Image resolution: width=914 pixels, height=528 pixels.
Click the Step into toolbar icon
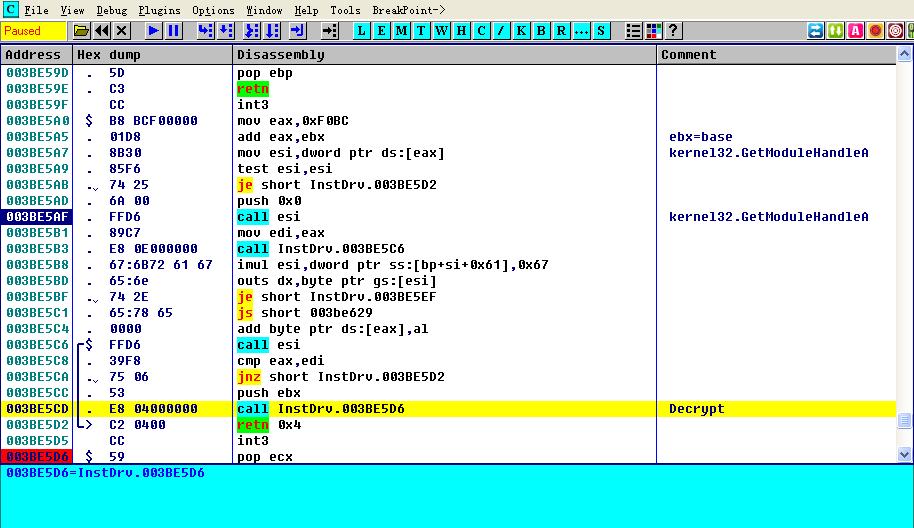(205, 31)
